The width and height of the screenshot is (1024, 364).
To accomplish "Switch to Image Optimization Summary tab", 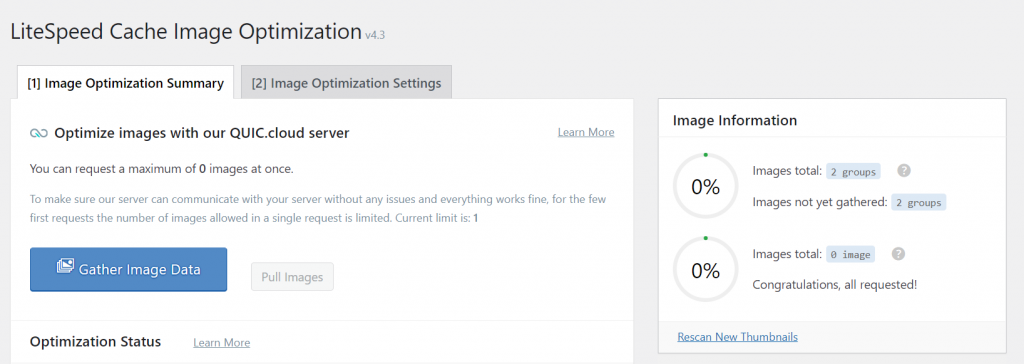I will 125,83.
